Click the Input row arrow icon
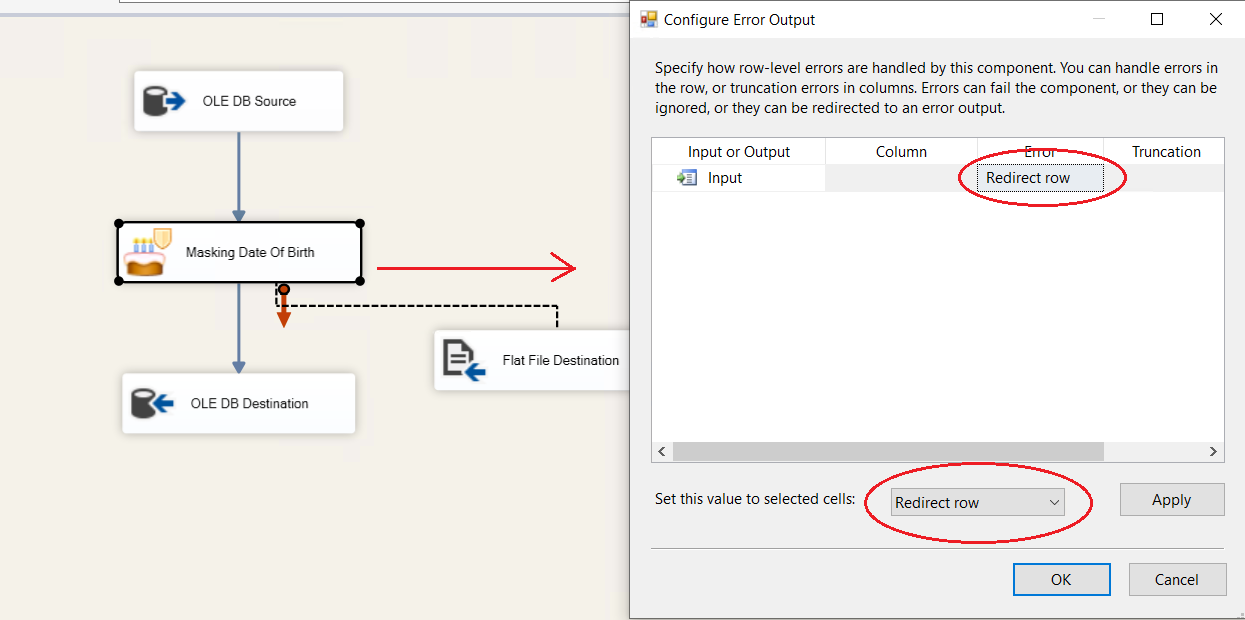 coord(686,178)
